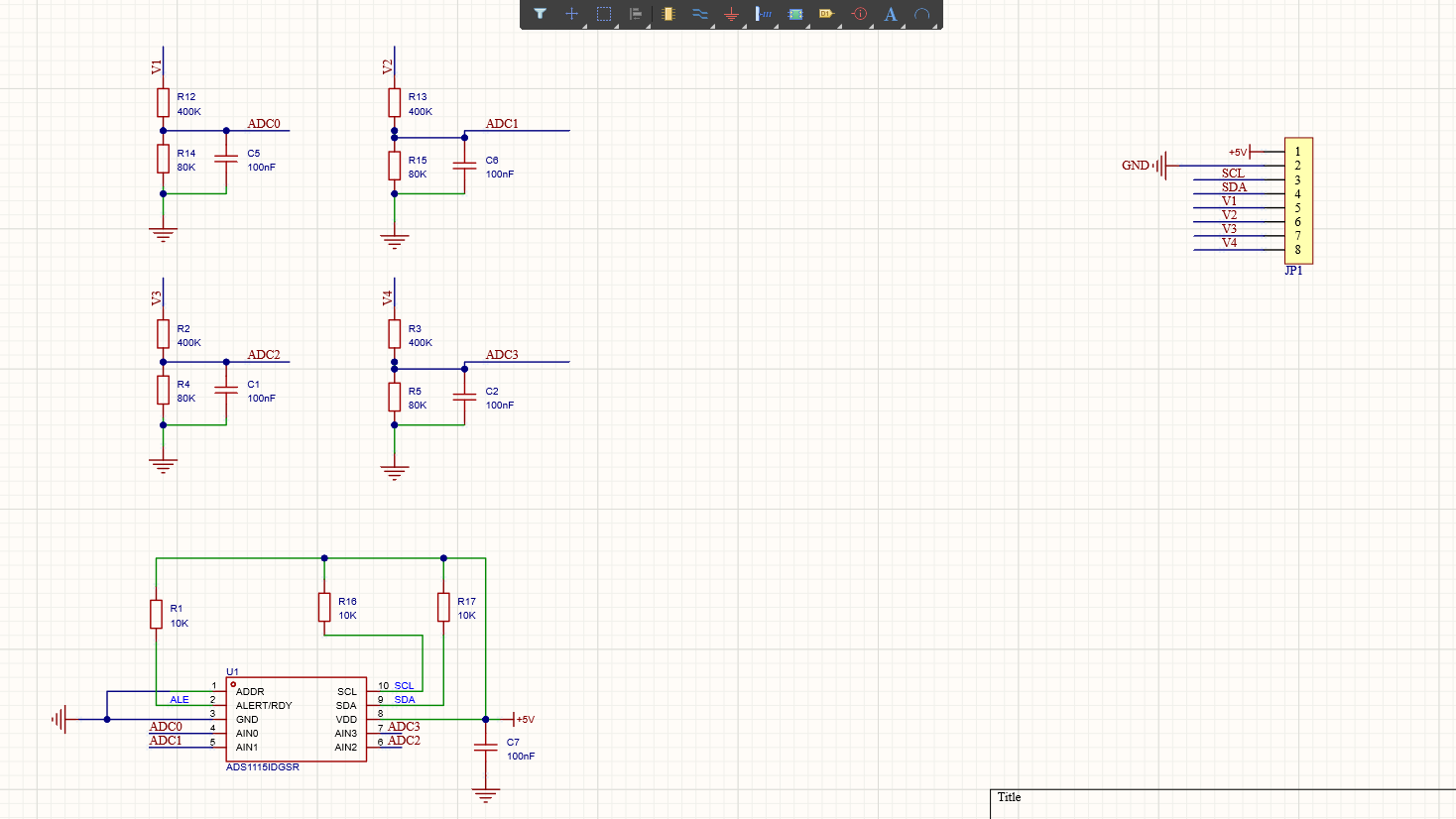Select the JP1 header connector body
1456x819 pixels.
pyautogui.click(x=1298, y=200)
